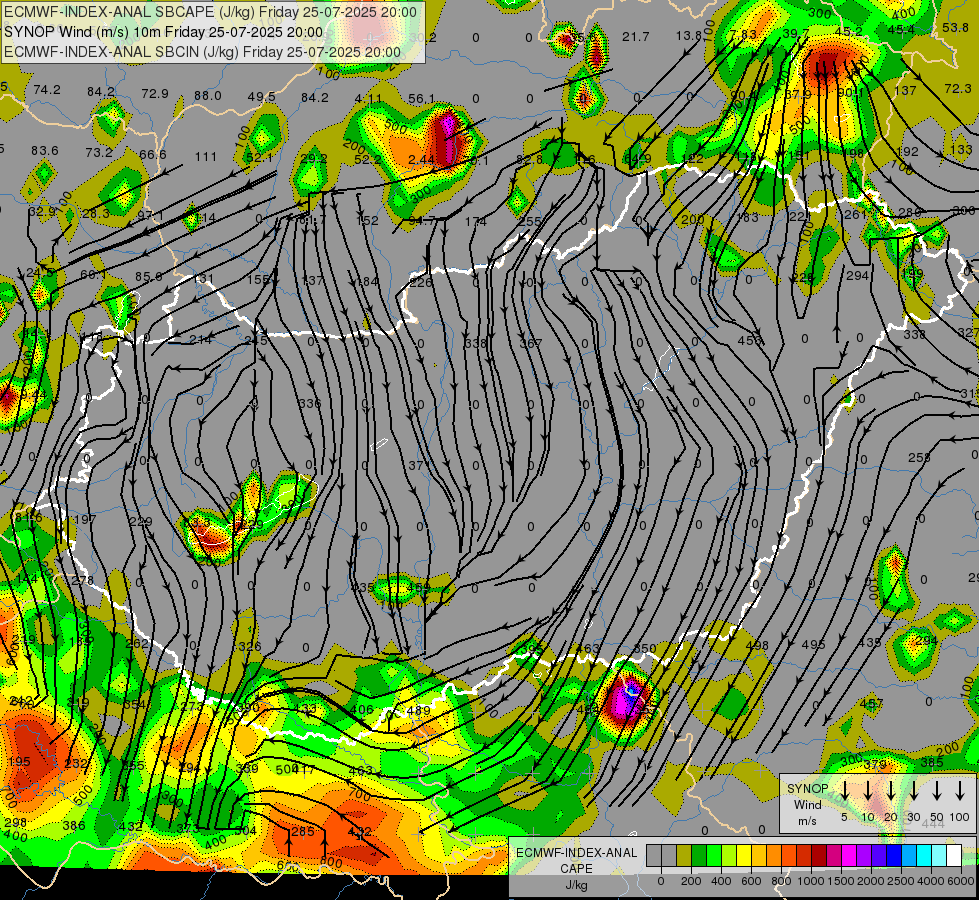Click the map value 74.2
The height and width of the screenshot is (900, 979).
47,89
